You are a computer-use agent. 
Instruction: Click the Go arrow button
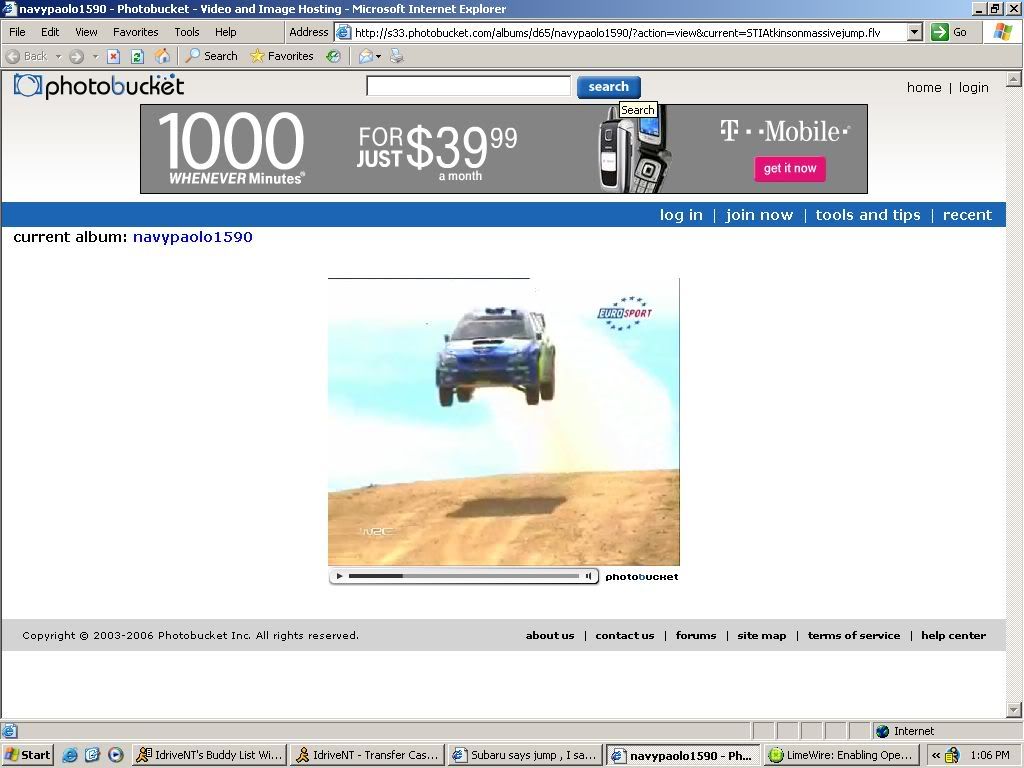[950, 32]
